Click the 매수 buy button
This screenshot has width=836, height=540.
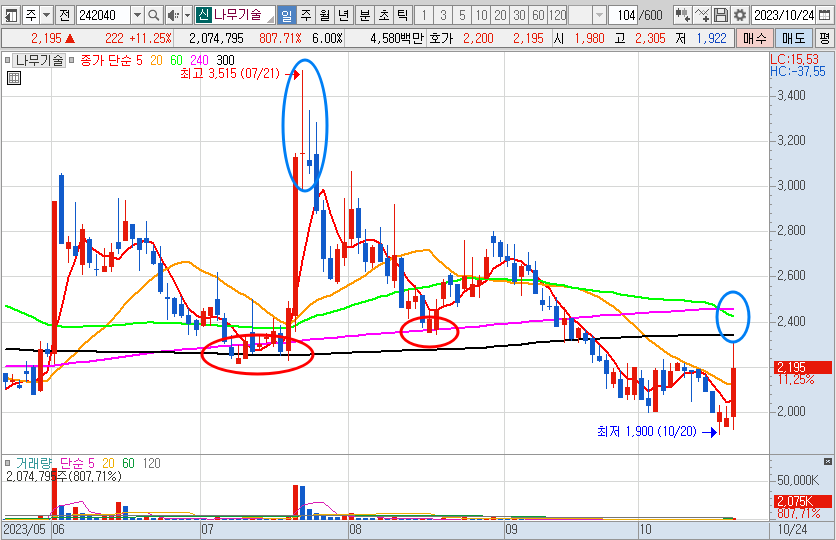pos(754,38)
